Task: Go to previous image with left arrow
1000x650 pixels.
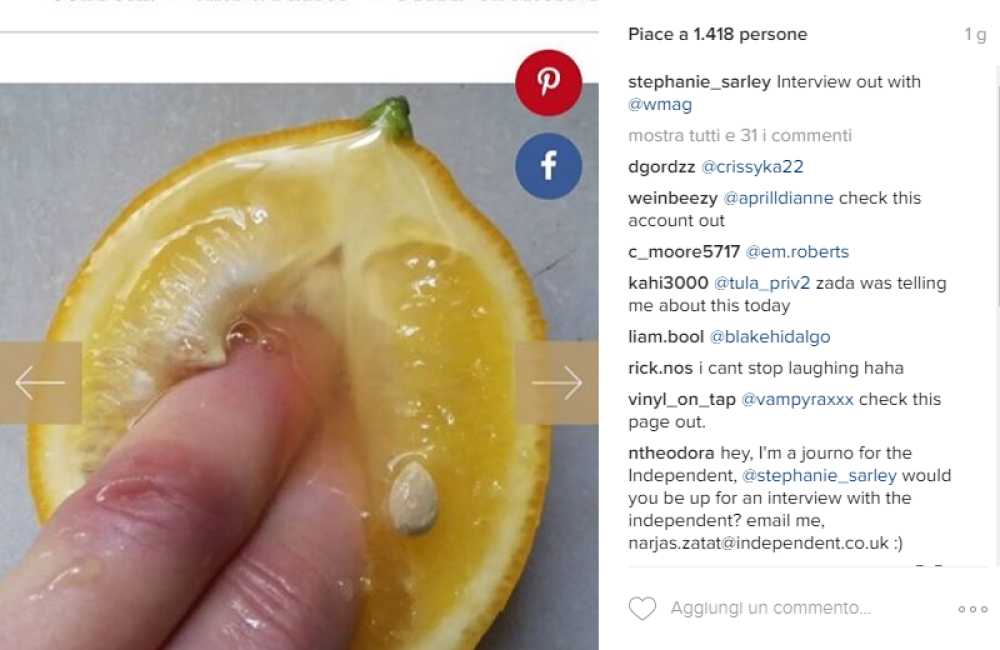Action: 40,383
